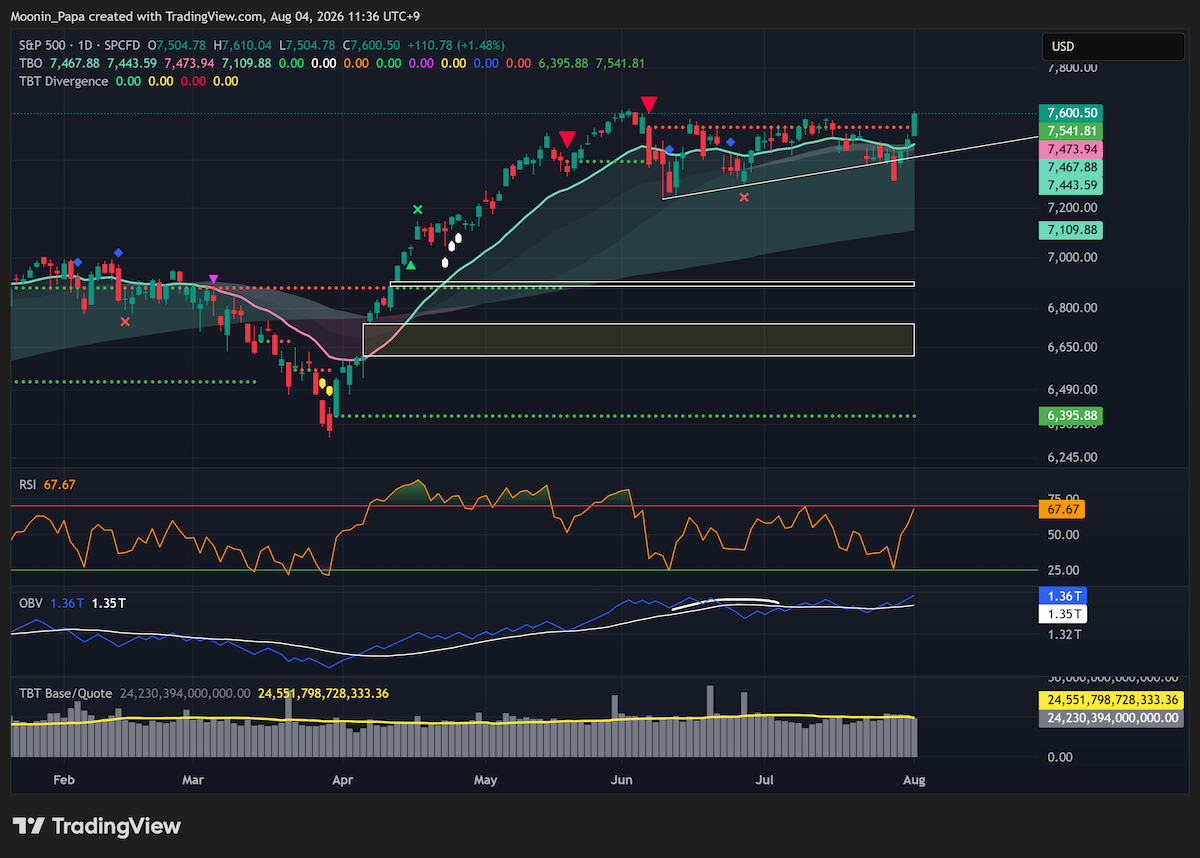Click the Jun label on the time axis
This screenshot has height=858, width=1200.
(622, 780)
